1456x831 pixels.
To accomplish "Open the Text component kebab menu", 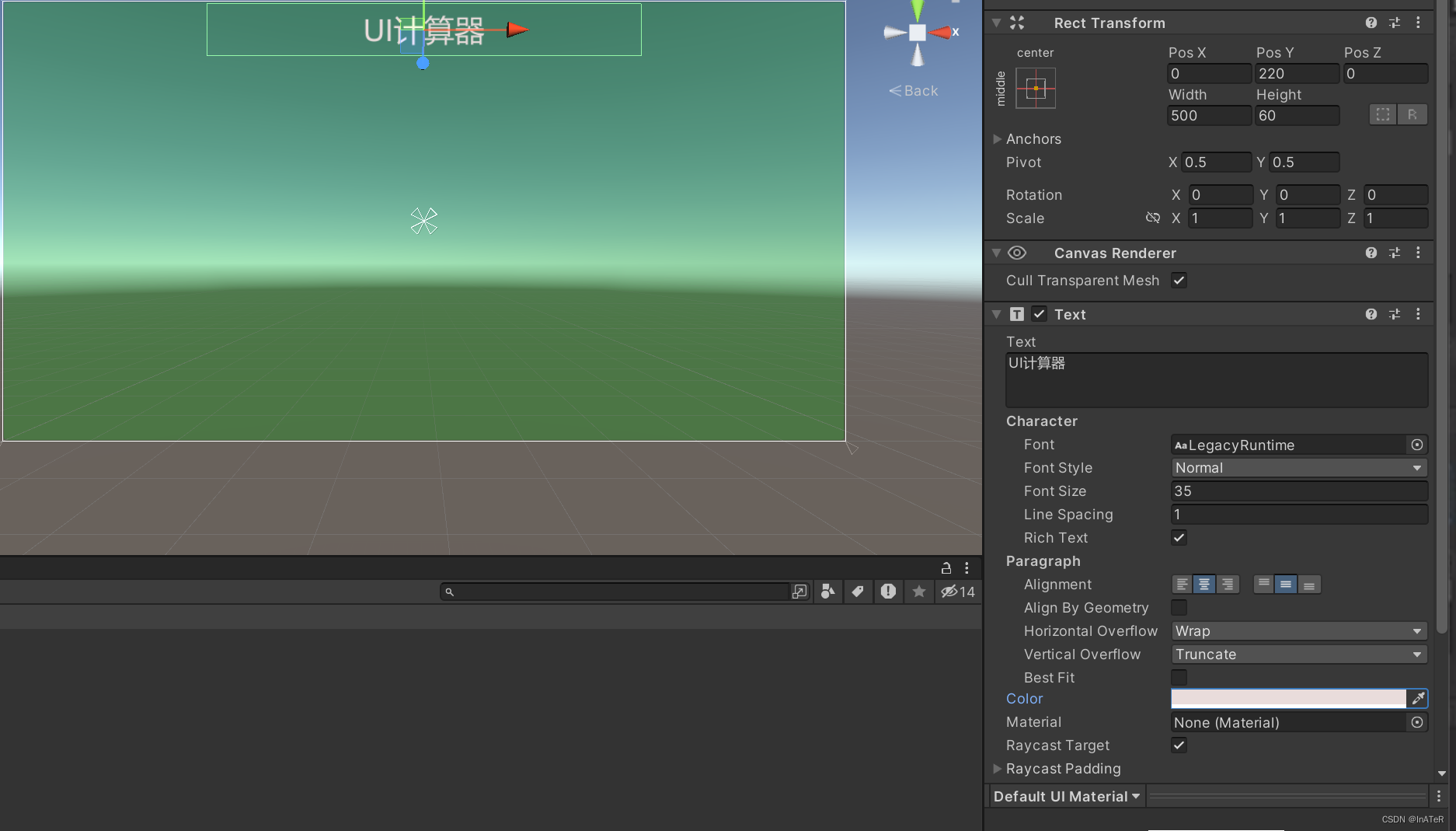I will coord(1418,314).
